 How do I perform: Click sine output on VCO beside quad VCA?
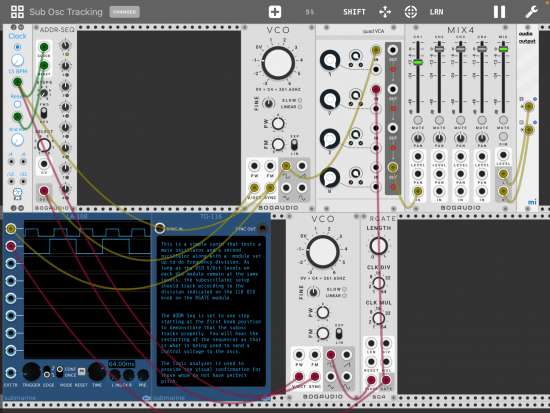click(x=302, y=188)
